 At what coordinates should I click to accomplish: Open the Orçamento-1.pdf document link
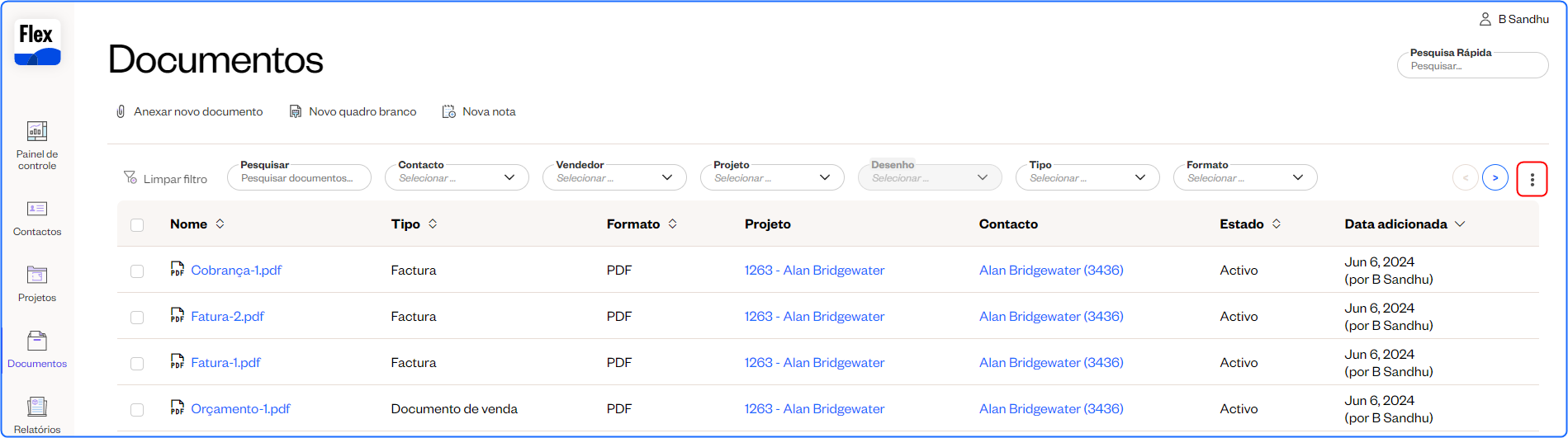click(240, 409)
